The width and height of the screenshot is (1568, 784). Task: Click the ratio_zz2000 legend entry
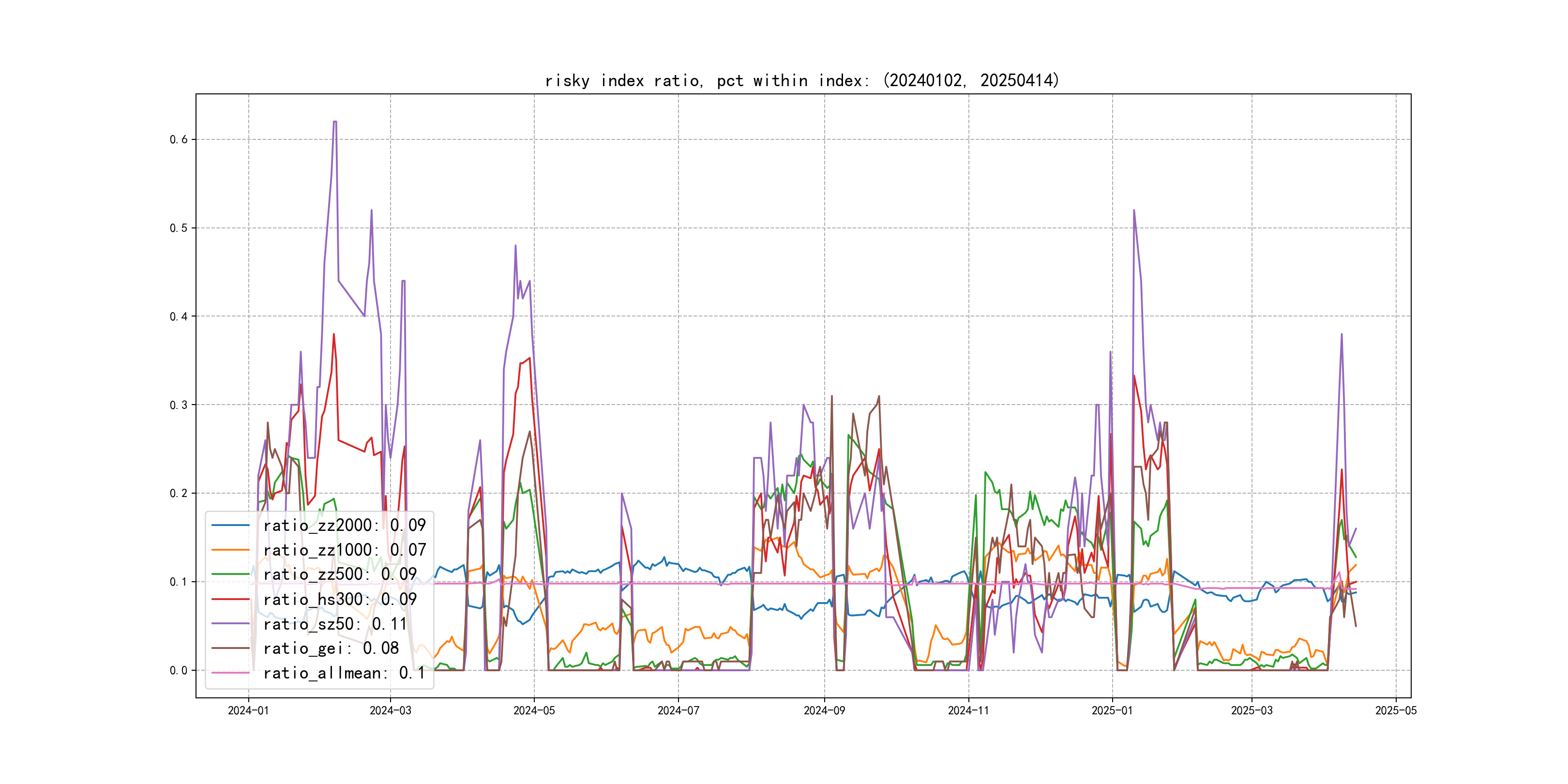pos(344,525)
